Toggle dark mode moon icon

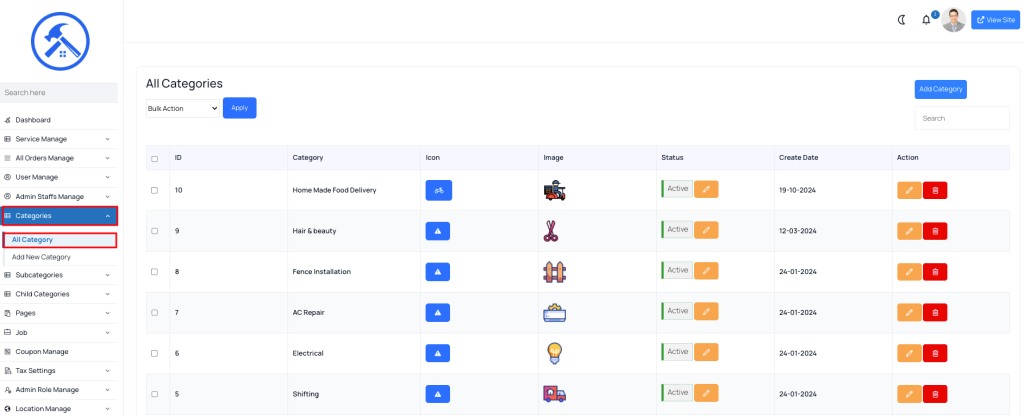[x=902, y=20]
